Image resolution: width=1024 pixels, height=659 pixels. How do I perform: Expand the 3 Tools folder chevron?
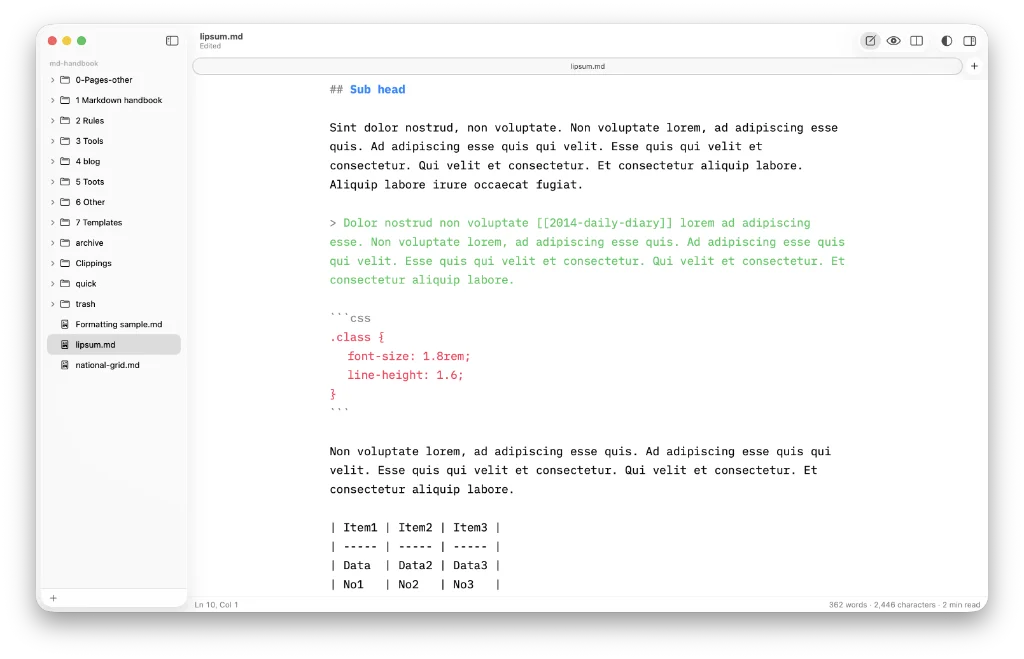[52, 141]
